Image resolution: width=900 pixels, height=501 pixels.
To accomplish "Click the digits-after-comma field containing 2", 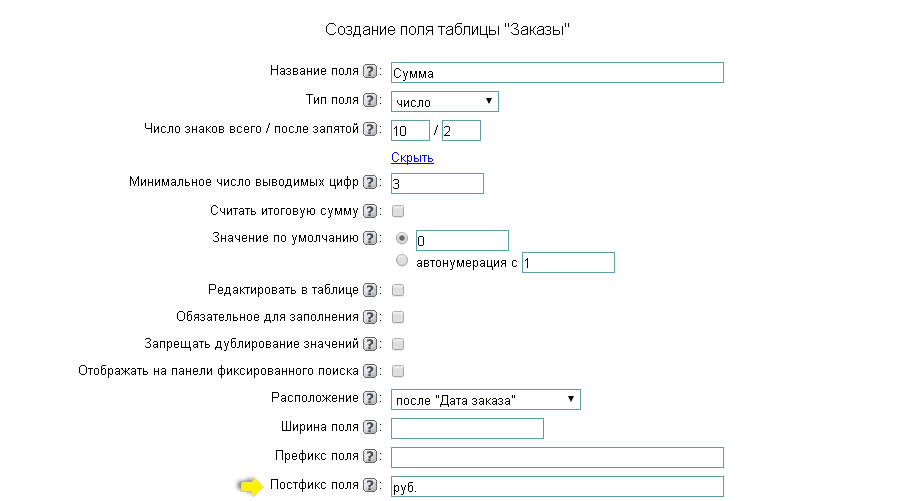I will [460, 131].
